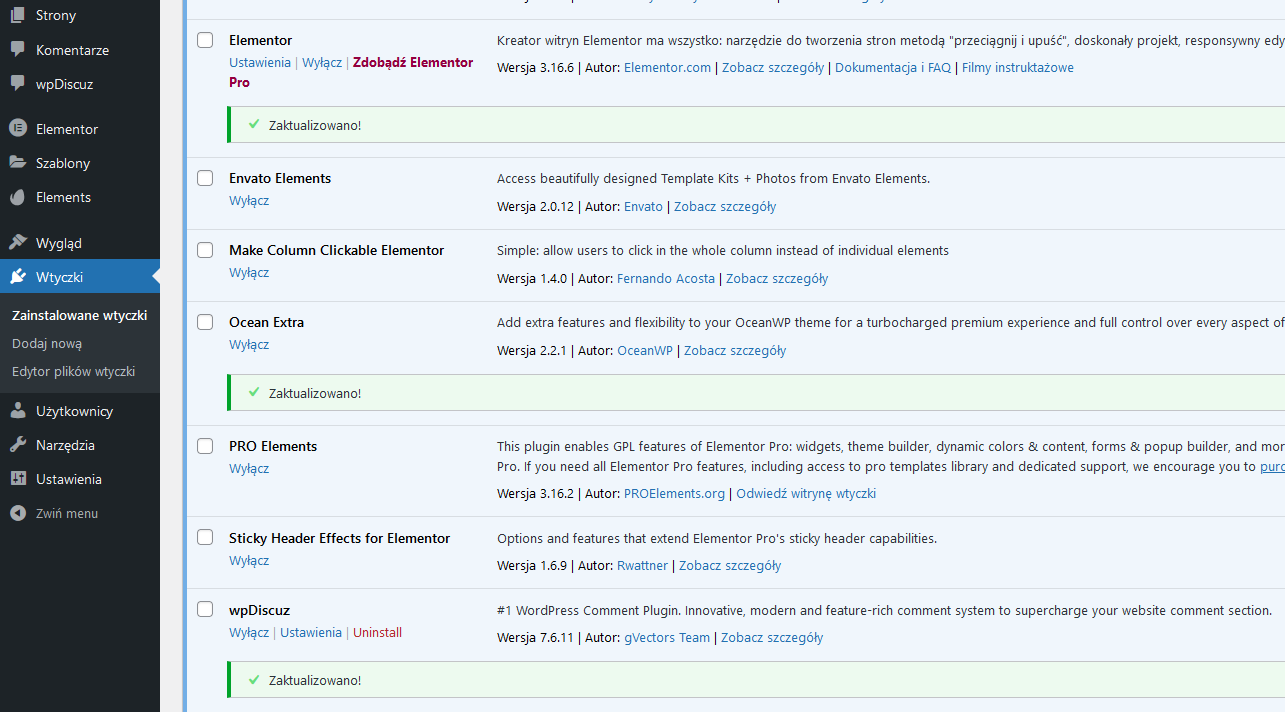Select the Envato Elements plugin checkbox
This screenshot has height=712, width=1285.
[205, 178]
